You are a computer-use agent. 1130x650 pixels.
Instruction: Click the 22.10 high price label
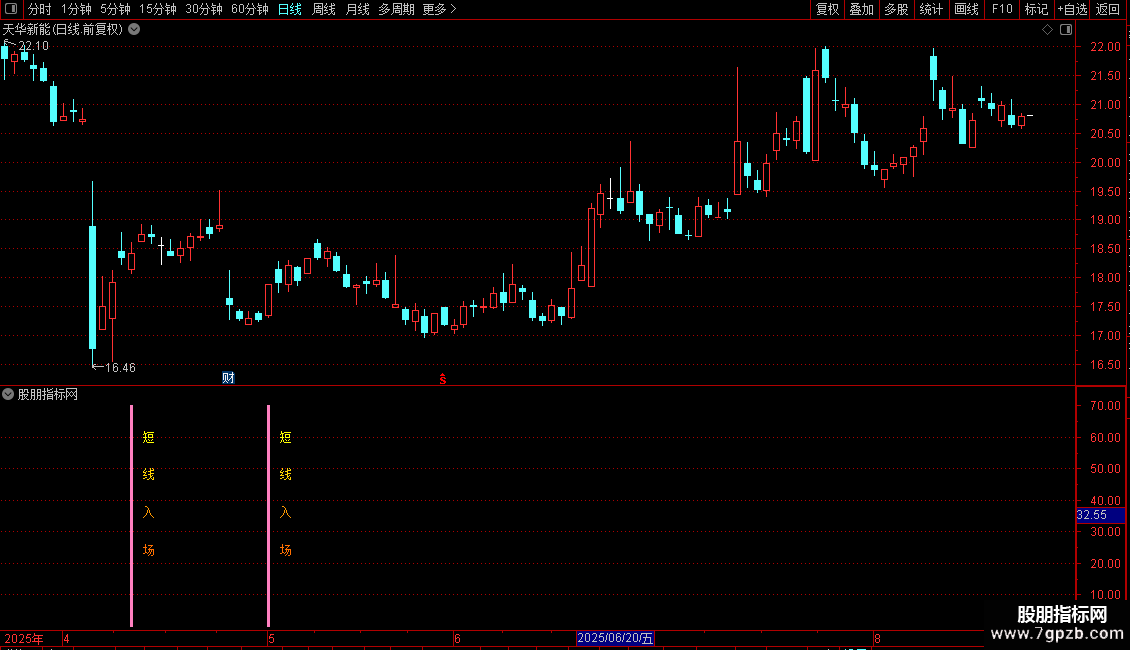33,45
